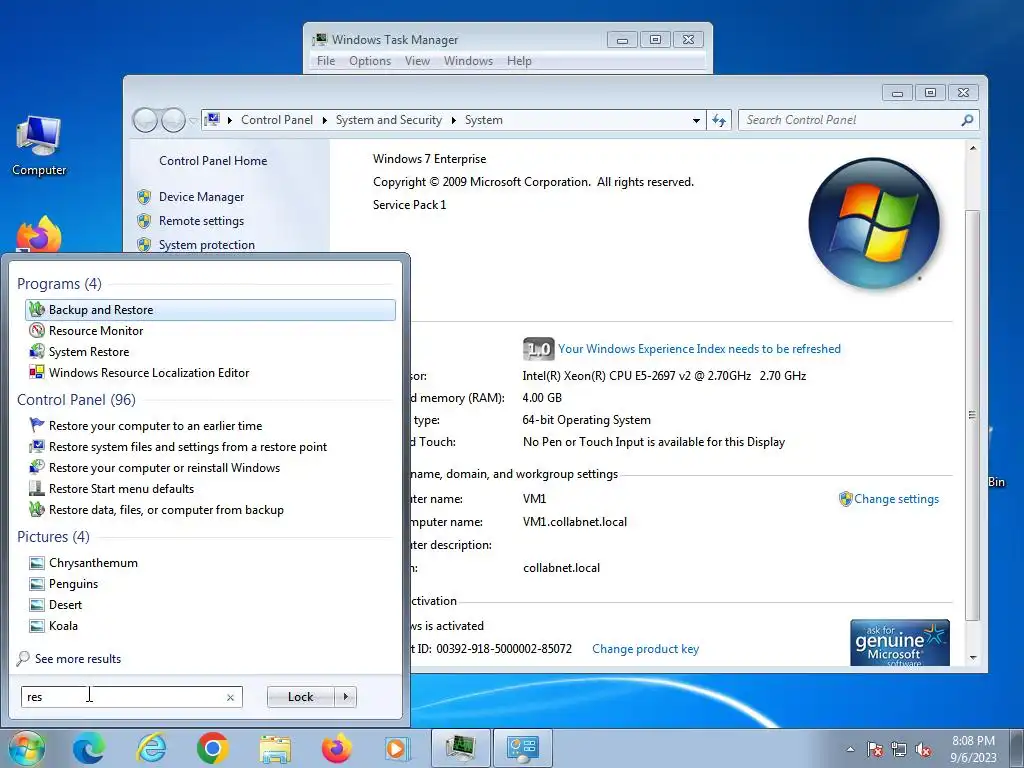Launch Microsoft Edge from the taskbar

coord(89,748)
